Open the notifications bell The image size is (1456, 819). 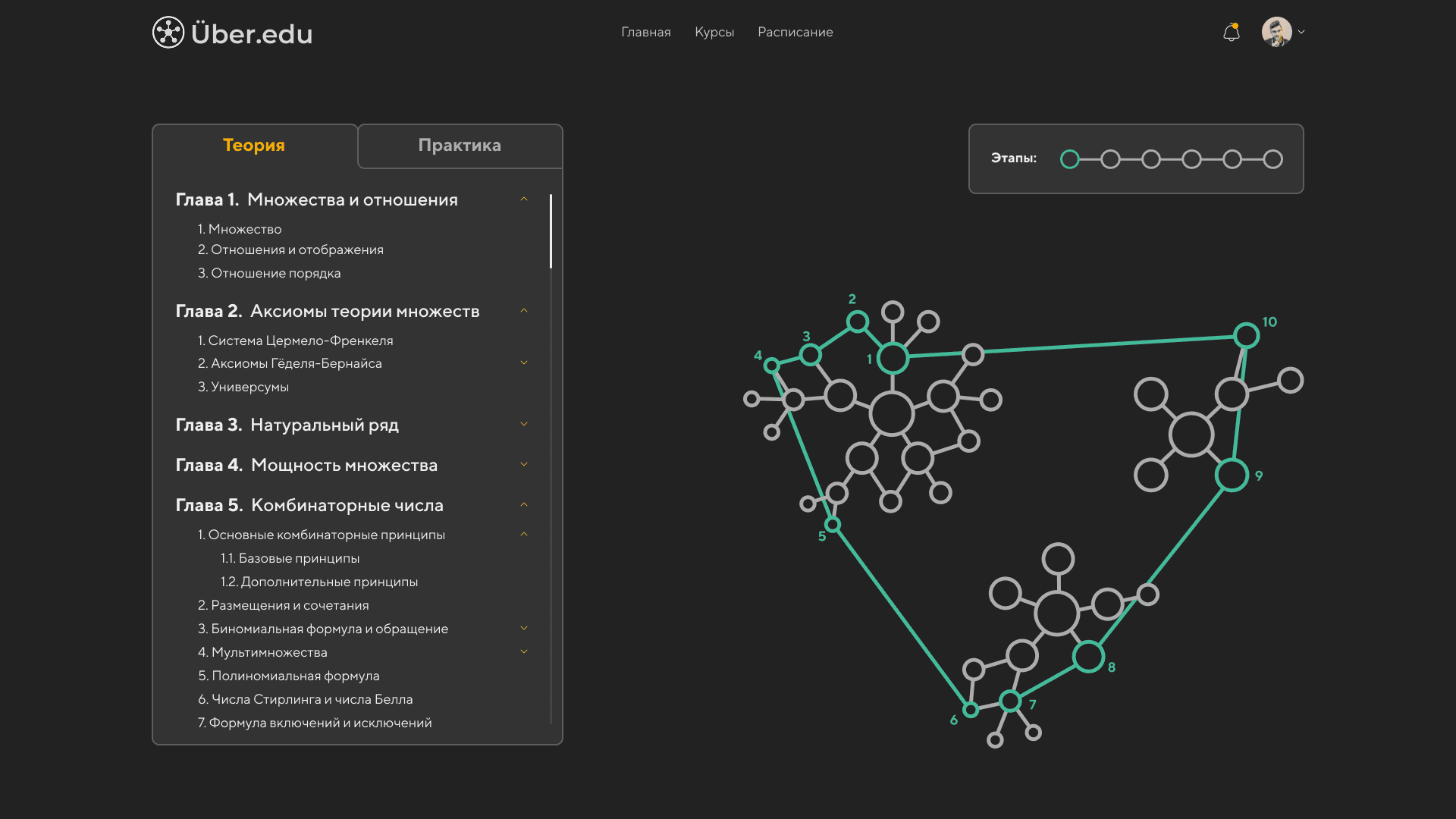[x=1232, y=32]
